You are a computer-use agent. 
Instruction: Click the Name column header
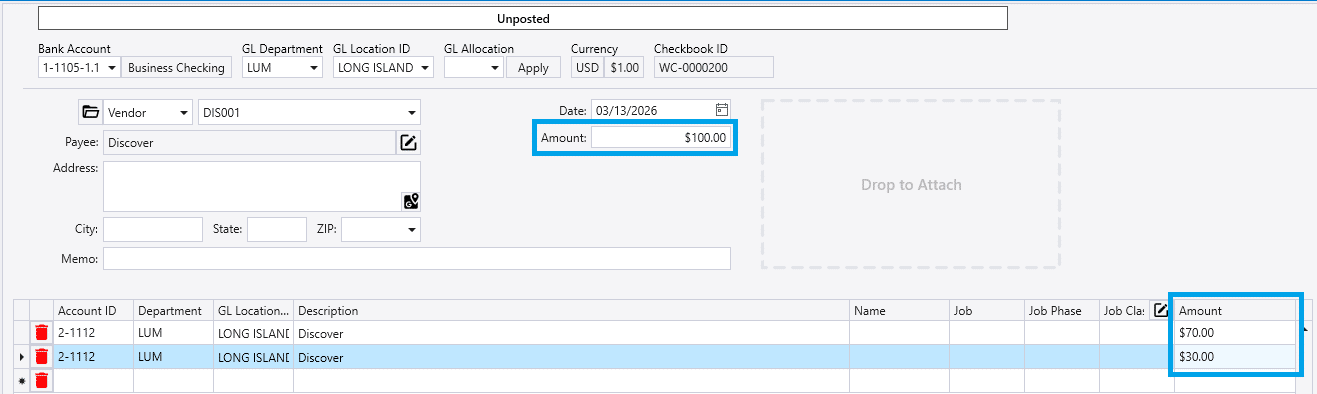click(x=899, y=310)
